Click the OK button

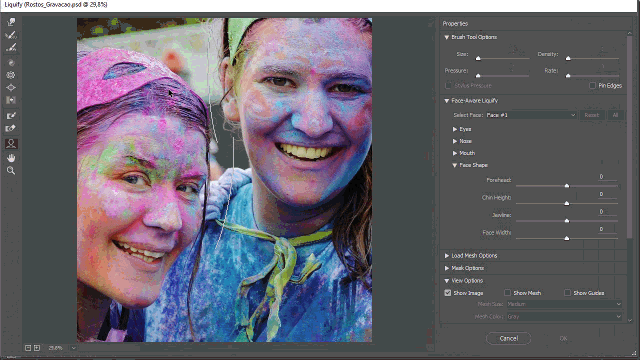click(x=563, y=338)
